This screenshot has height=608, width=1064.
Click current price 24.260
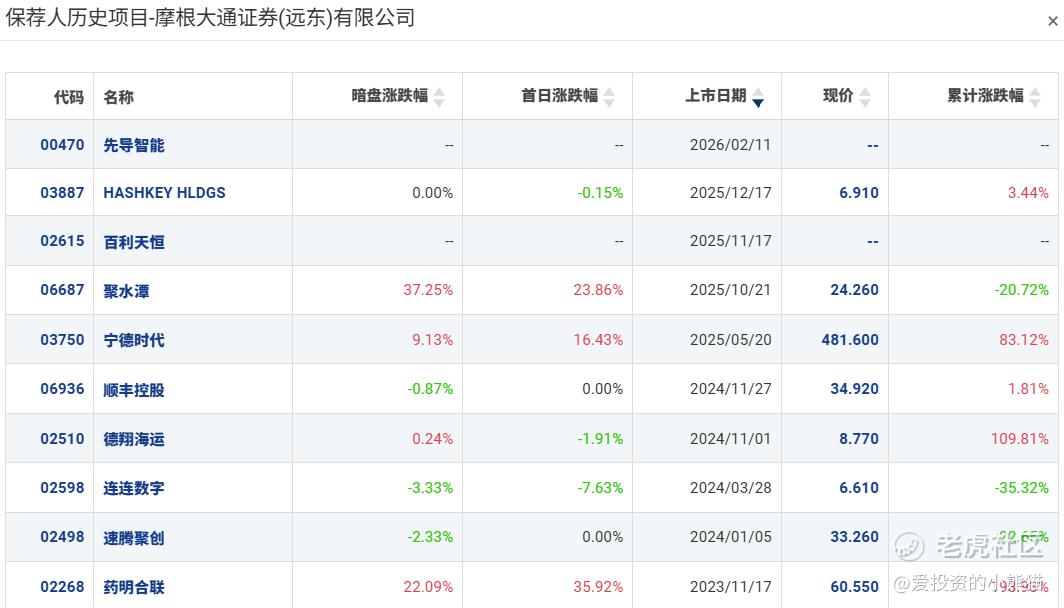(x=854, y=290)
